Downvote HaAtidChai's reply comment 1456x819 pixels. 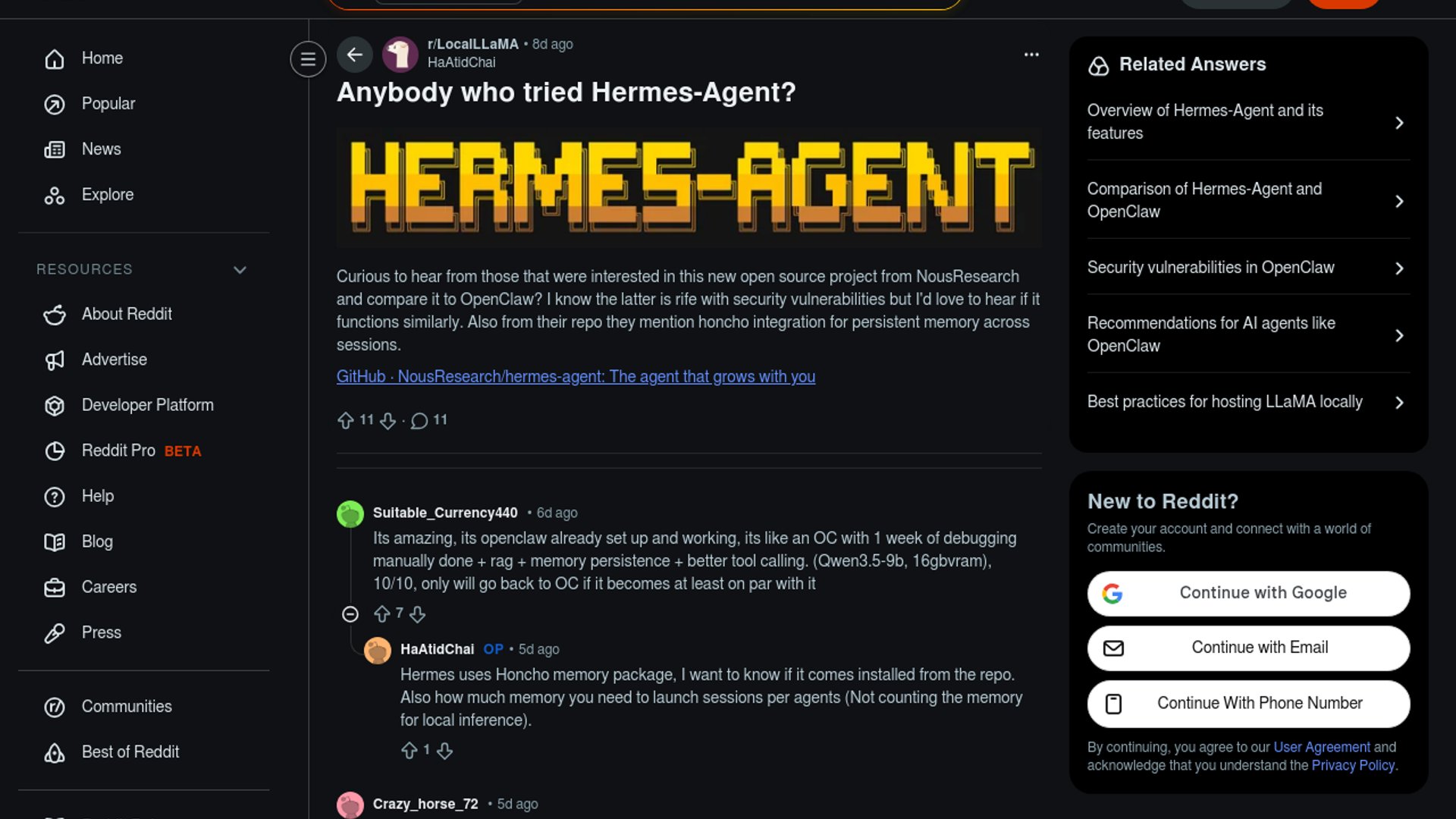point(445,751)
